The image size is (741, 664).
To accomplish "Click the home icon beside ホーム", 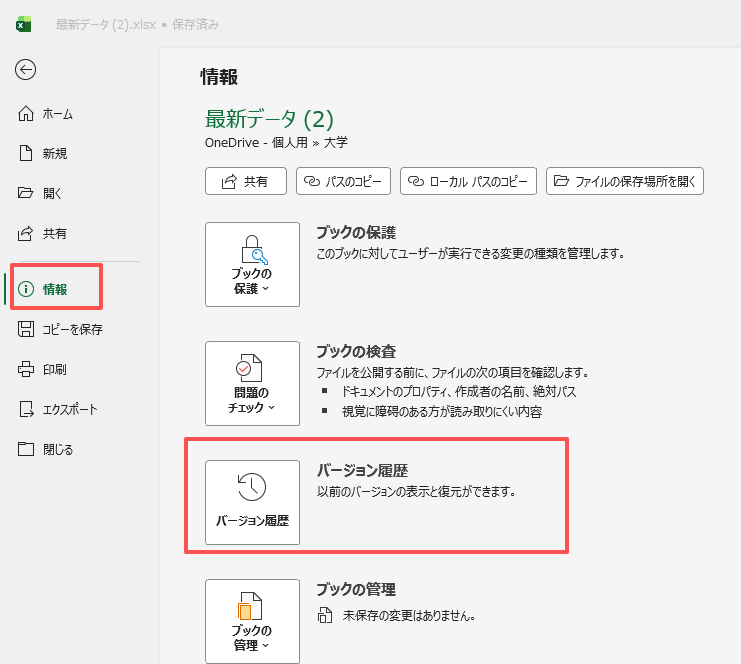I will coord(26,114).
